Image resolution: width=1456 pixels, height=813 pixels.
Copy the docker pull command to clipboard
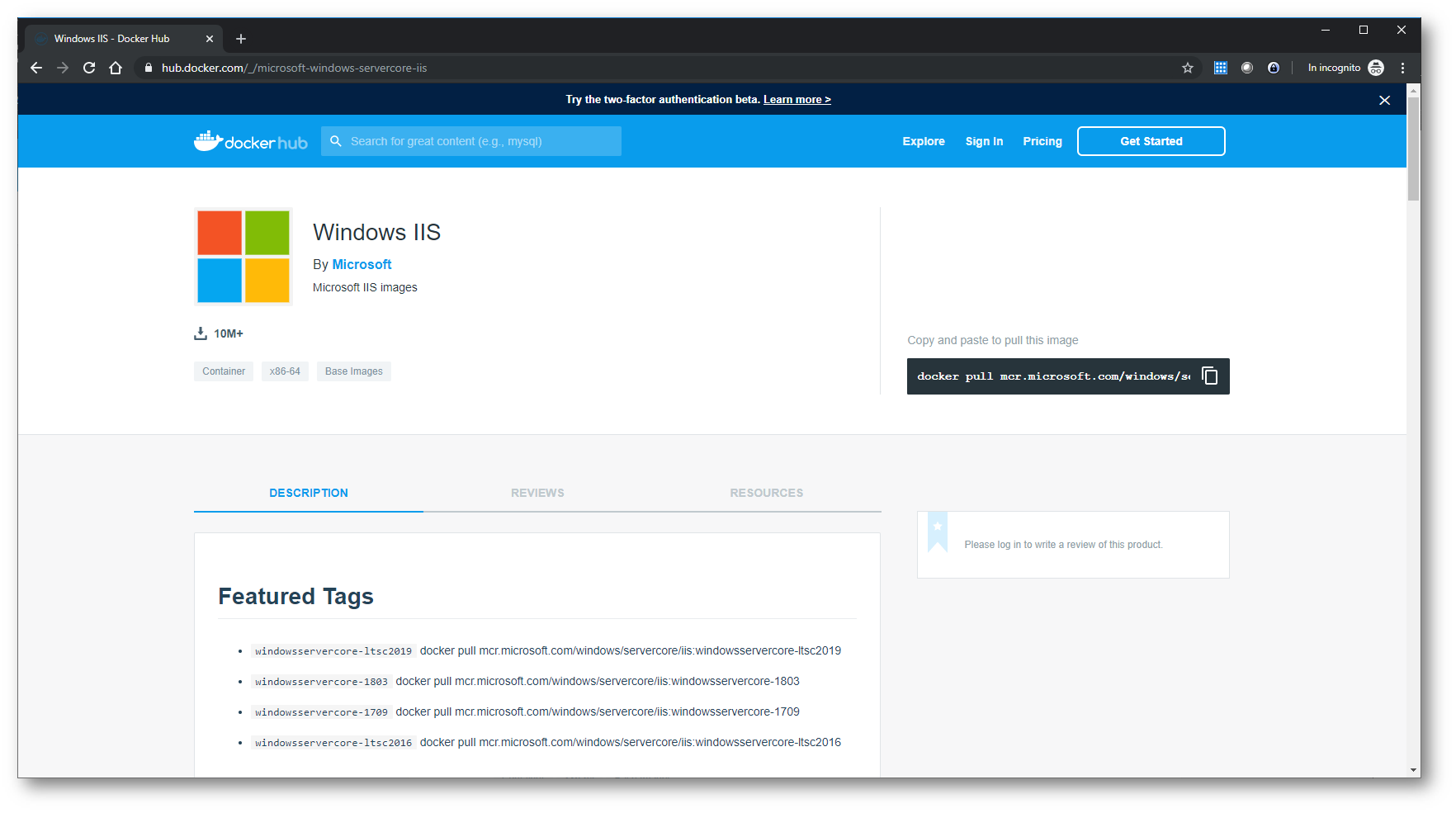pyautogui.click(x=1210, y=376)
